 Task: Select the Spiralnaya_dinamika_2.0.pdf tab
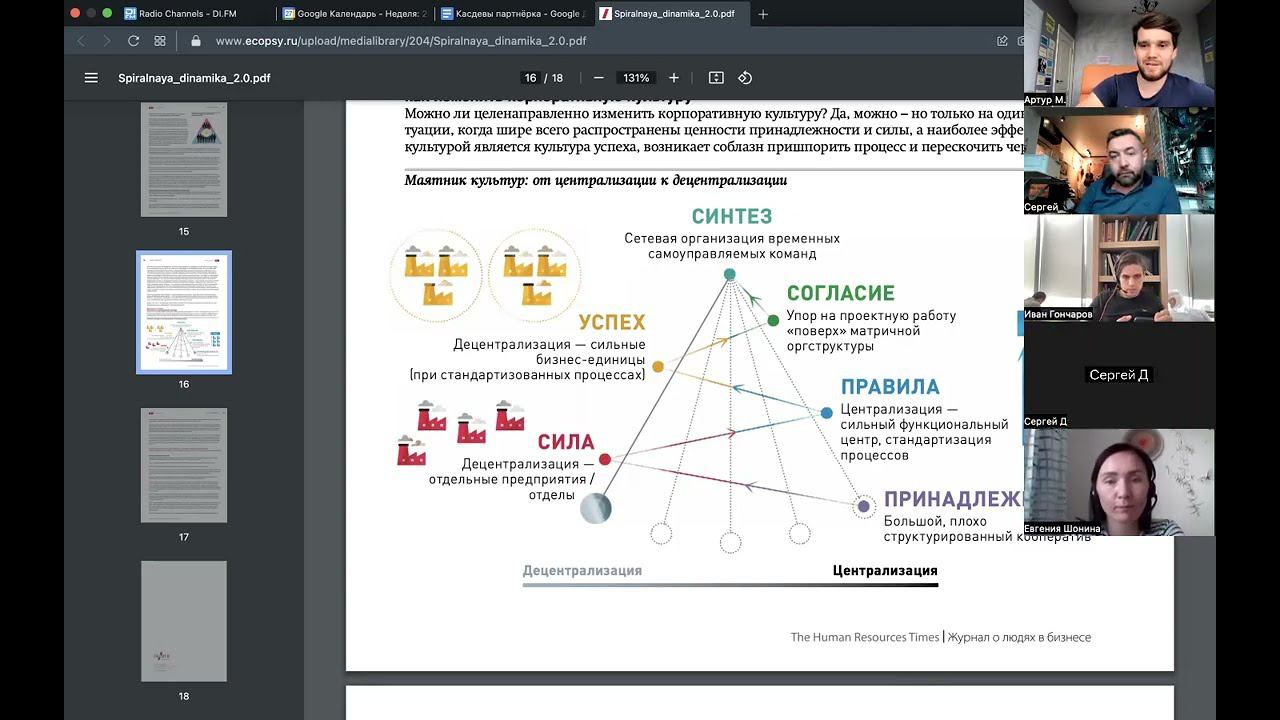673,14
